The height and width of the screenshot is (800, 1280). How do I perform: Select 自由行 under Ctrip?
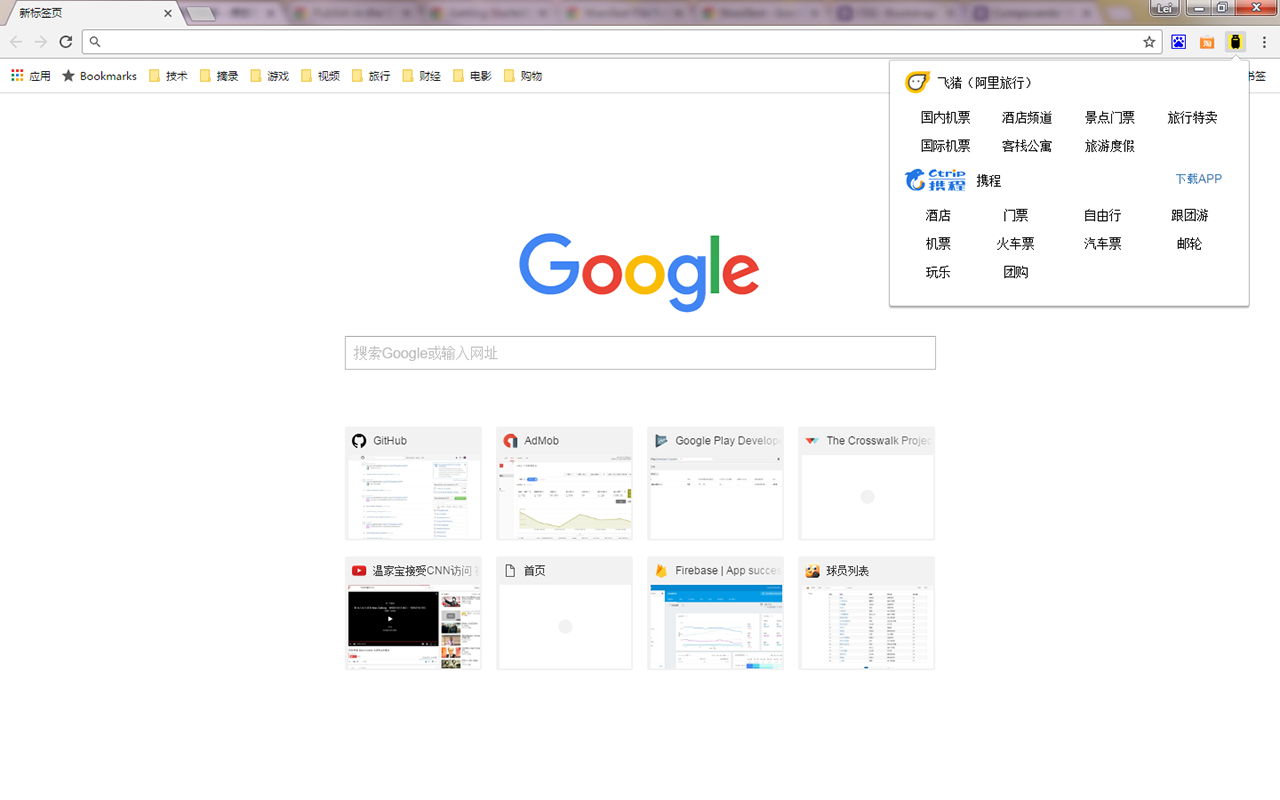1102,215
